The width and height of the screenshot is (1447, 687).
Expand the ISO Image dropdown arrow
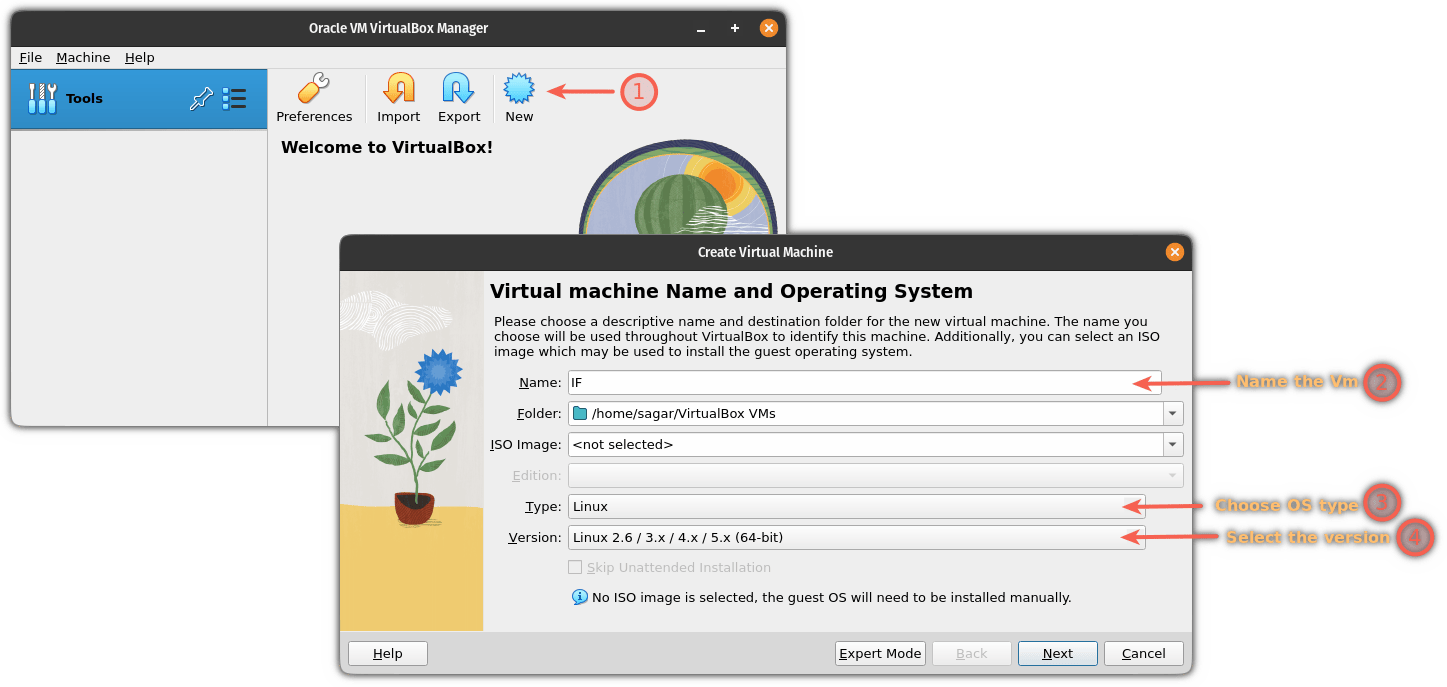[1172, 444]
